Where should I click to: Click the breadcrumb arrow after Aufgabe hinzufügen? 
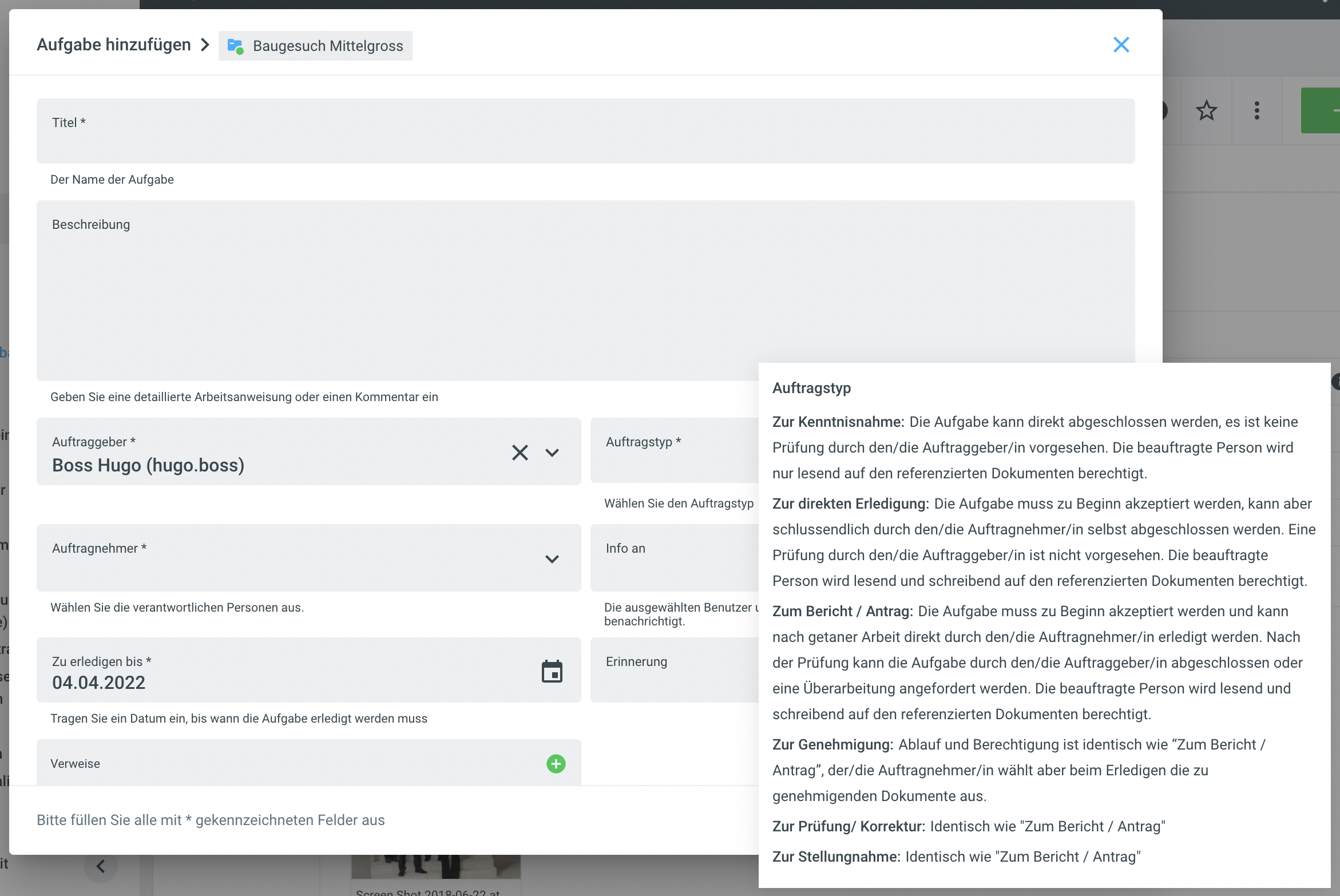click(205, 45)
